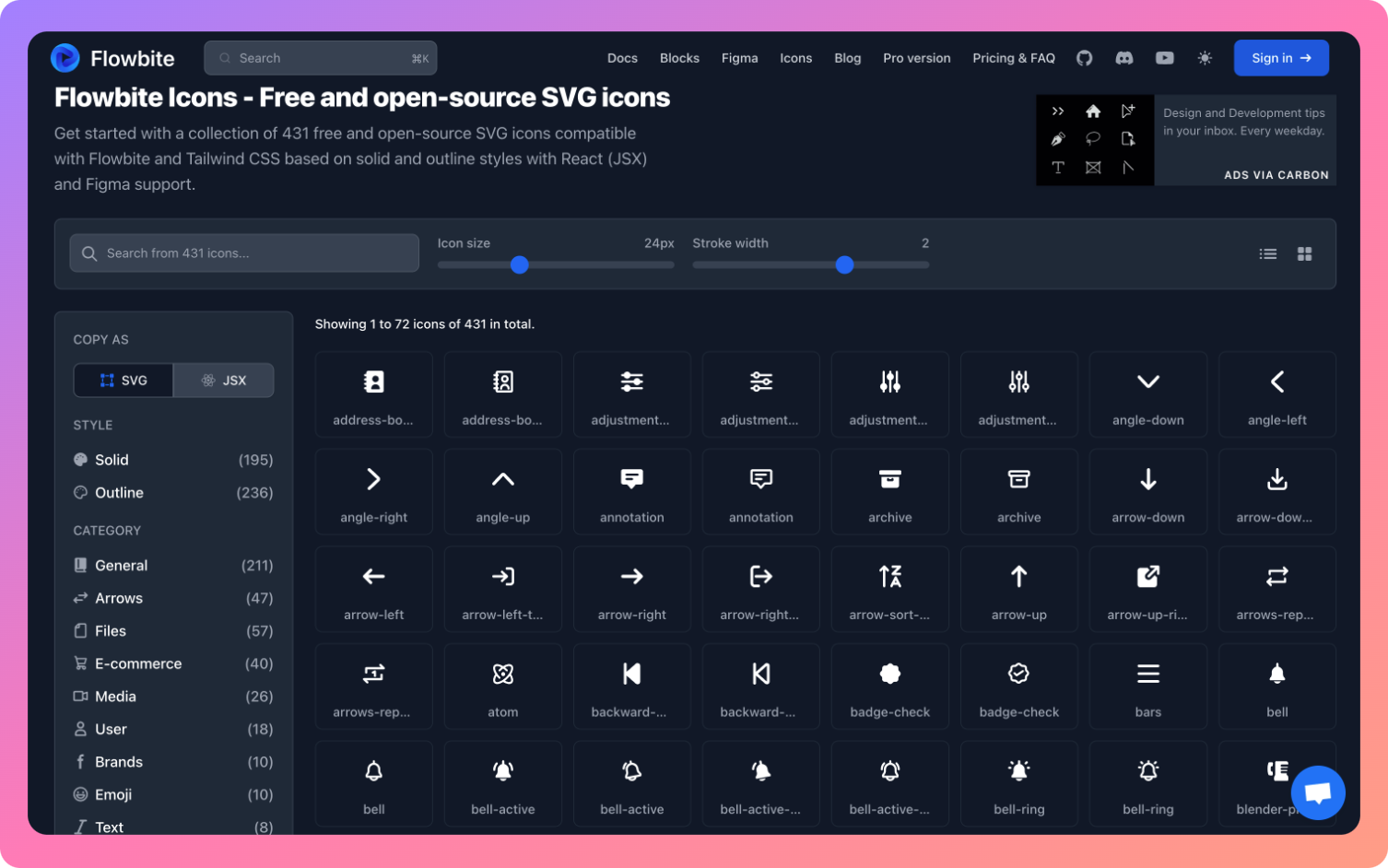Focus the Search from 431 icons field
This screenshot has height=868, width=1388.
click(x=244, y=253)
